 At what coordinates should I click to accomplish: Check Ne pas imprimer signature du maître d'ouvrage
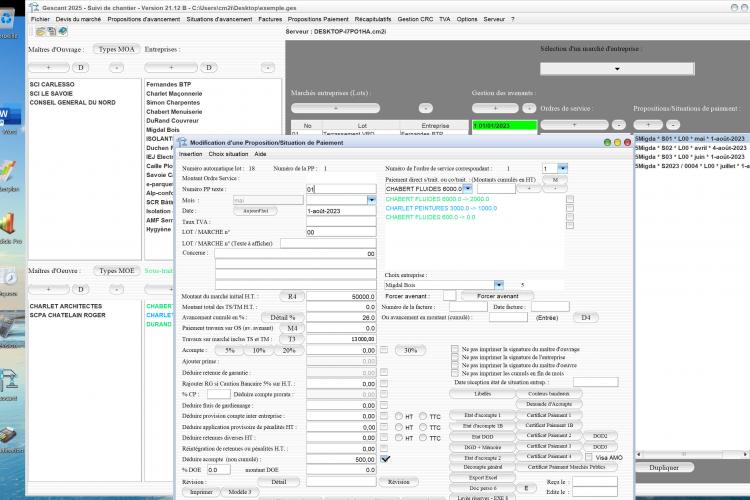pos(455,349)
